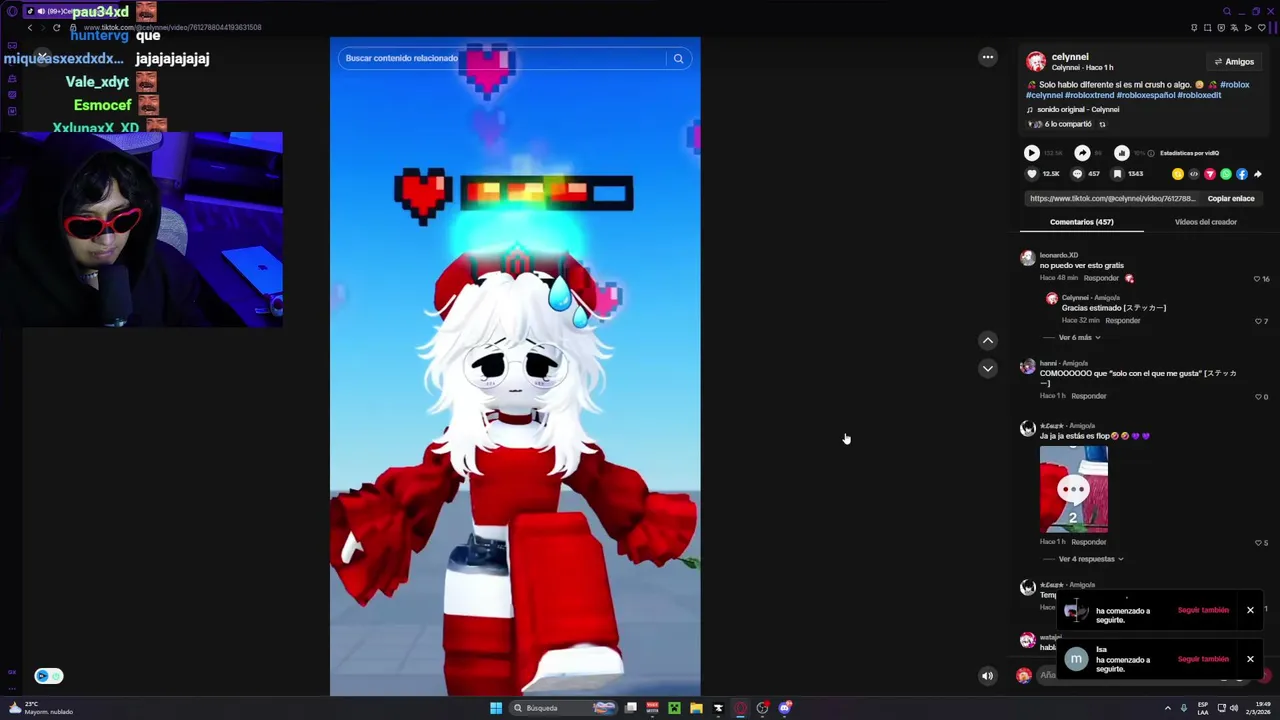Screen dimensions: 1280x720
Task: Expand 'Ver 6 más' replies
Action: (1079, 338)
